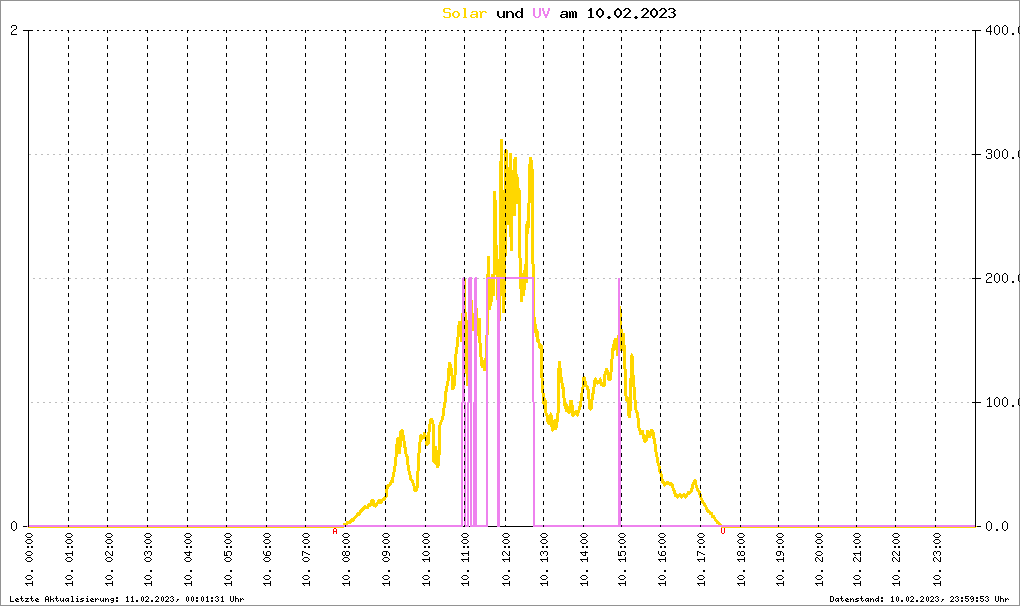Click the x-axis label '10. 12:00'
The width and height of the screenshot is (1020, 606).
point(505,559)
